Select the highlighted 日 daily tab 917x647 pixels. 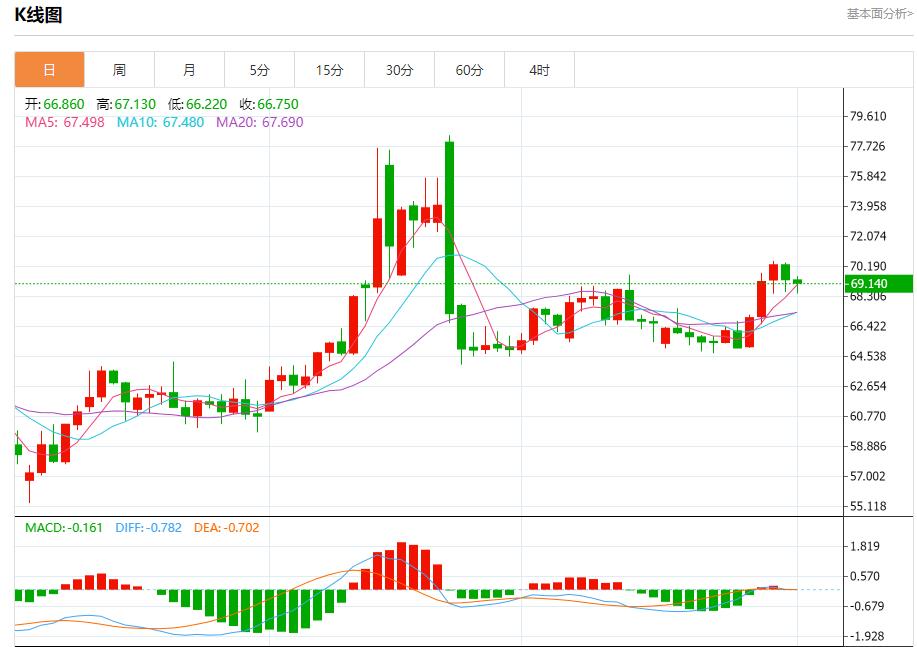tap(49, 69)
